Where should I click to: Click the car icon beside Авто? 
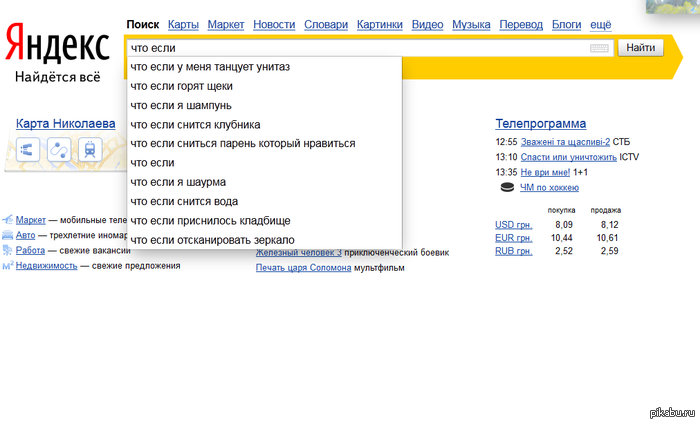(x=7, y=235)
